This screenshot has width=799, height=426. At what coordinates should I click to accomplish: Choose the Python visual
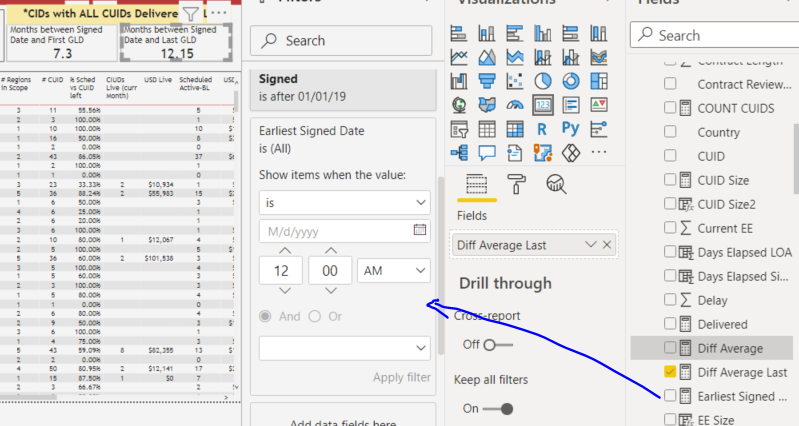pos(570,128)
